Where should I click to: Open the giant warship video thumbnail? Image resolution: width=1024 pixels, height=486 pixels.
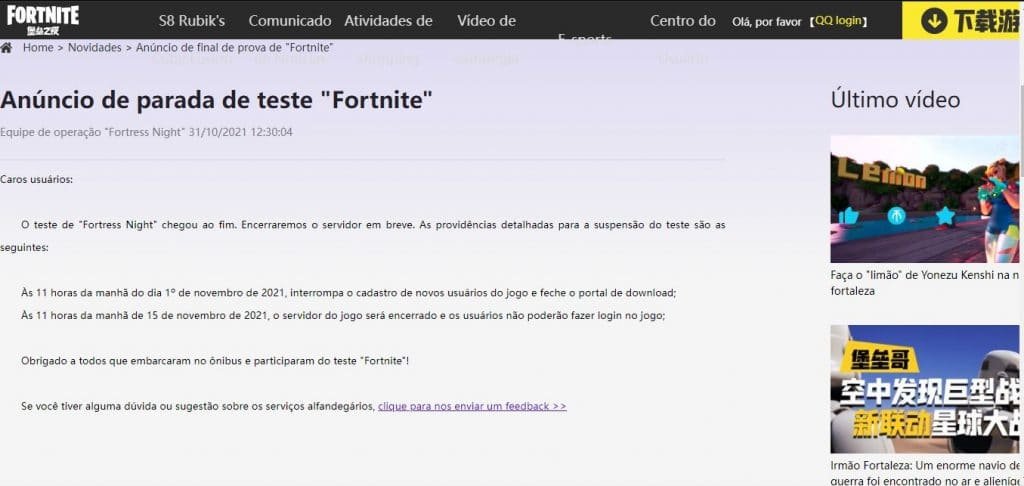click(x=924, y=389)
